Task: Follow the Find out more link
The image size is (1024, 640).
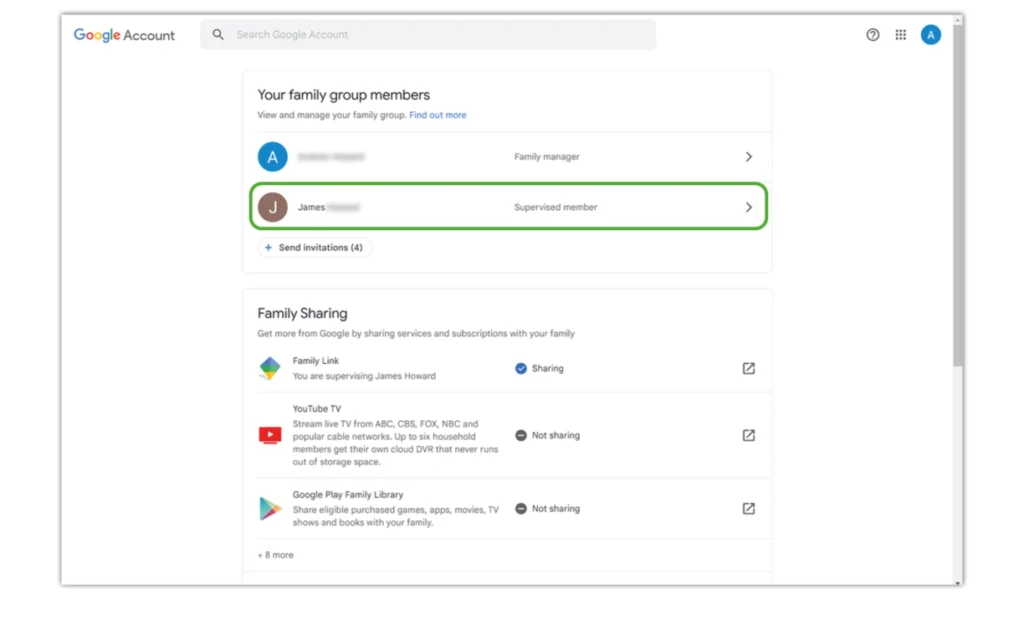Action: [438, 115]
